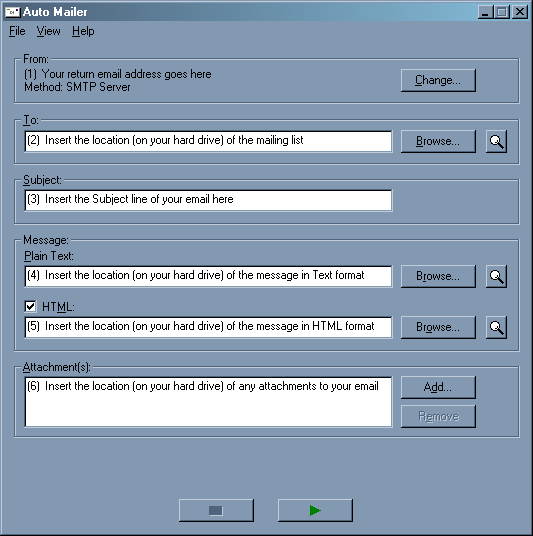Click in the HTML message location field
The width and height of the screenshot is (533, 536).
click(208, 327)
